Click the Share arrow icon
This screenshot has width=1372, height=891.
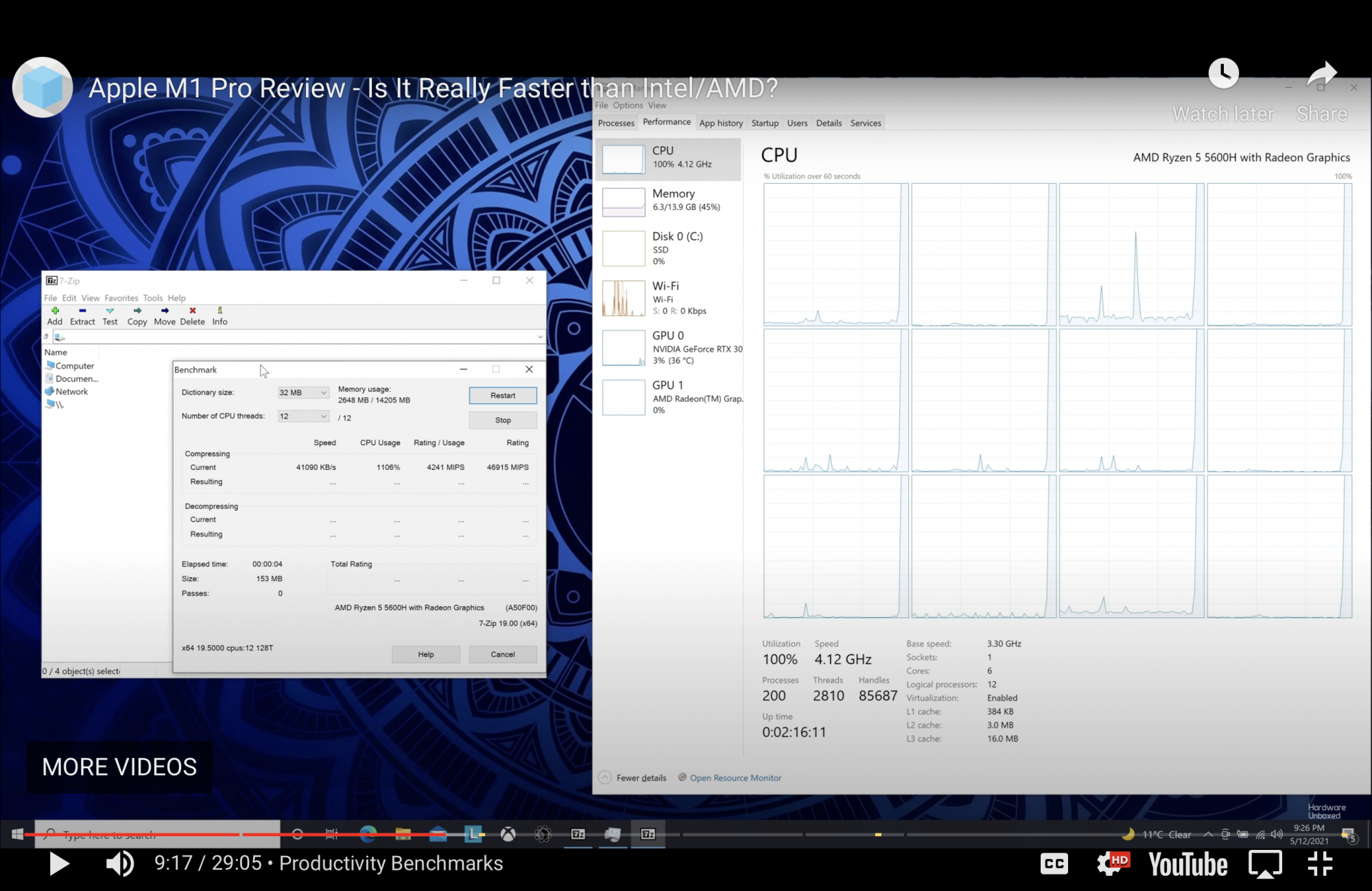(1322, 74)
